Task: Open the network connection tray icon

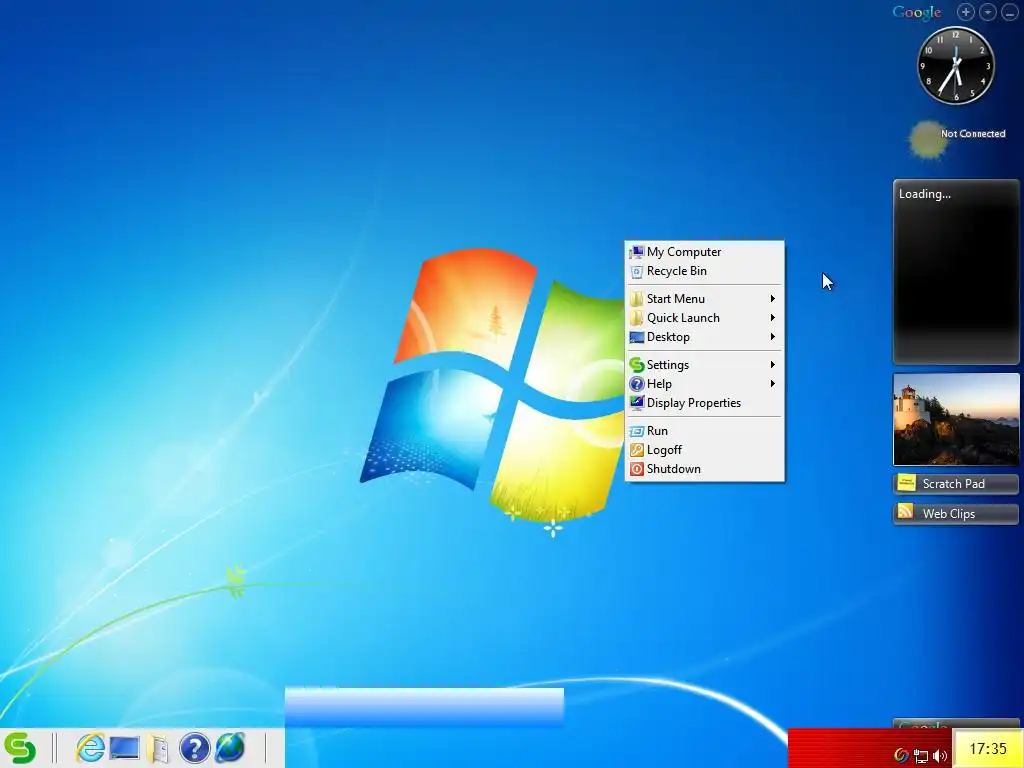Action: [x=921, y=756]
